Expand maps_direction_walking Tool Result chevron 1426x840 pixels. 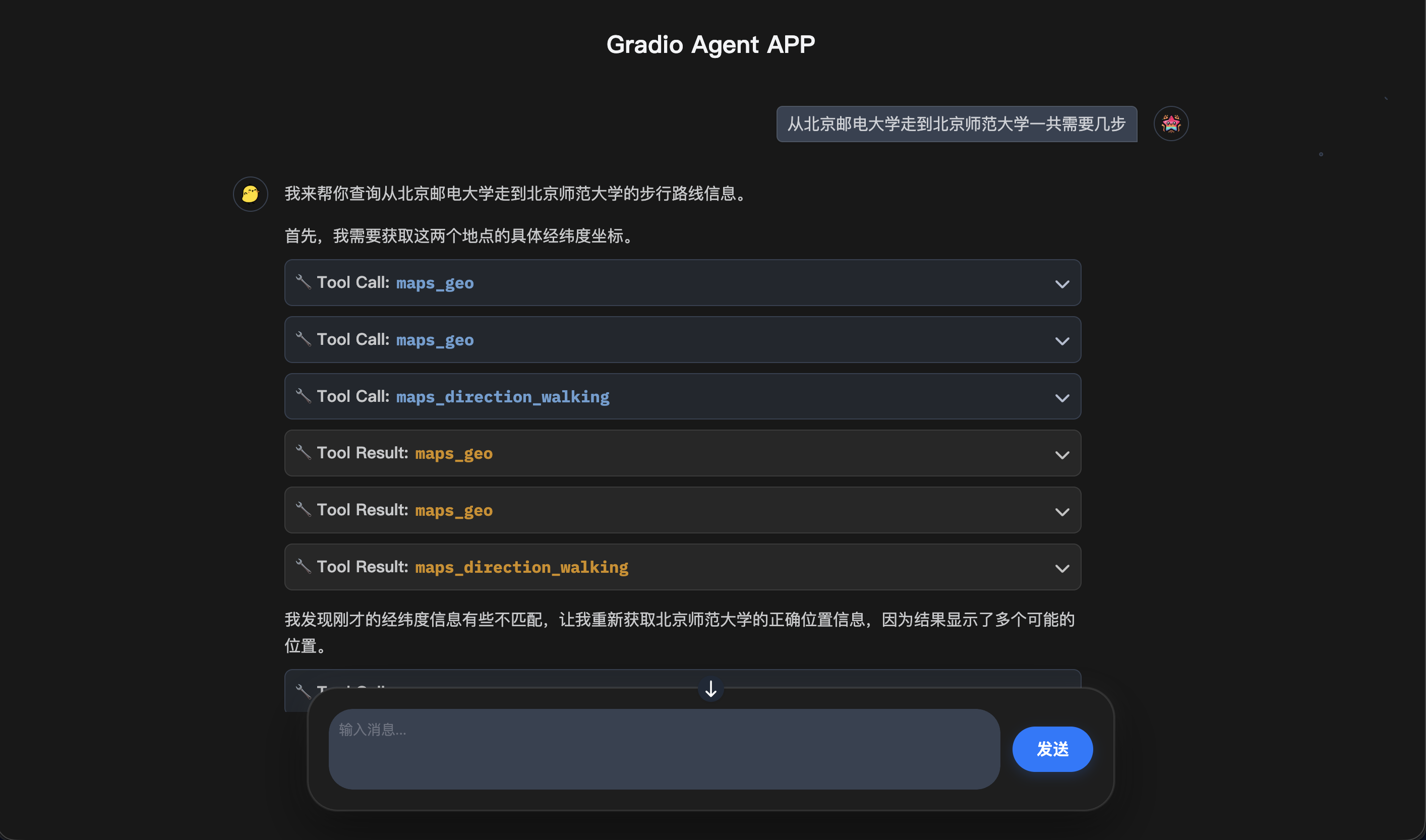(1062, 568)
